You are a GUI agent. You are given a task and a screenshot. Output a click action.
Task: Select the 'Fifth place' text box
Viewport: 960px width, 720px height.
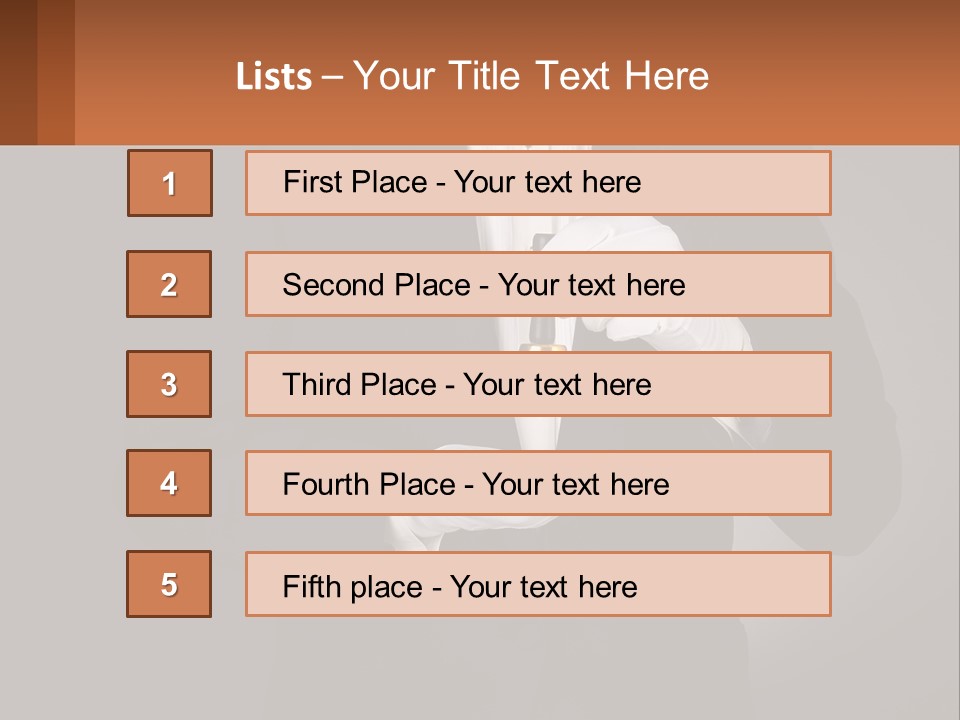[x=538, y=584]
